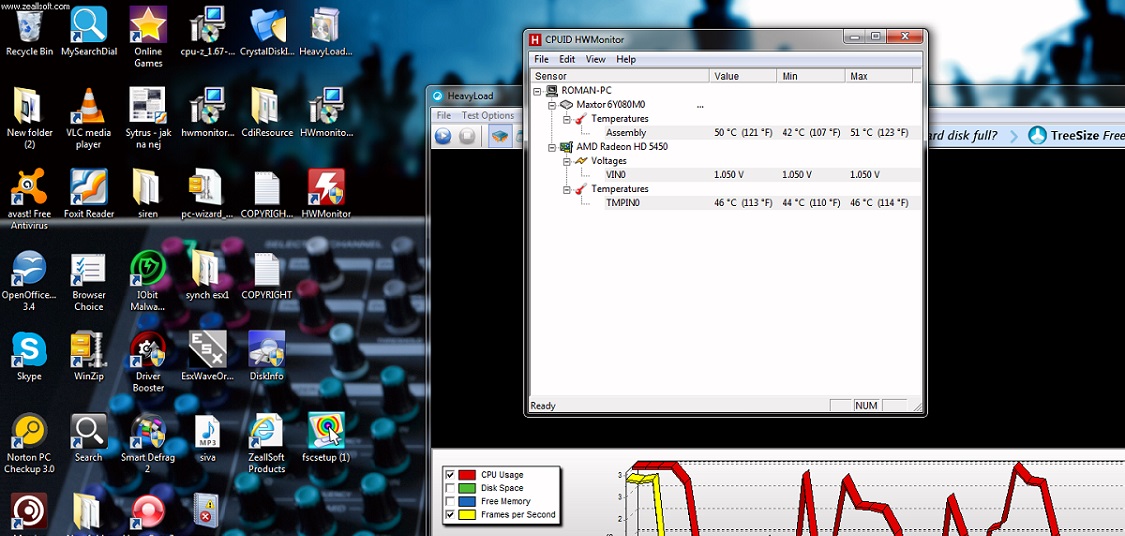Open the synch esx1 folder
This screenshot has height=536, width=1125.
click(x=208, y=275)
